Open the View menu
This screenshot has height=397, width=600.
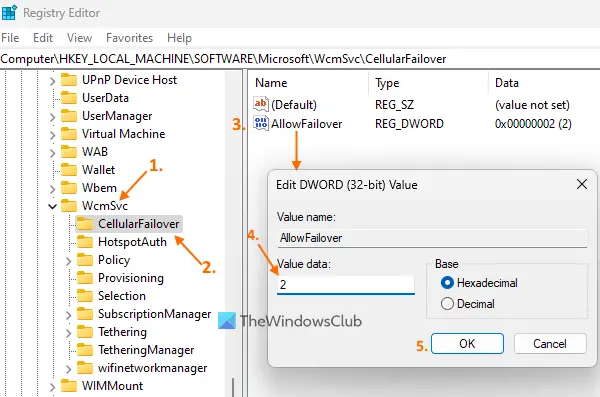tap(79, 38)
